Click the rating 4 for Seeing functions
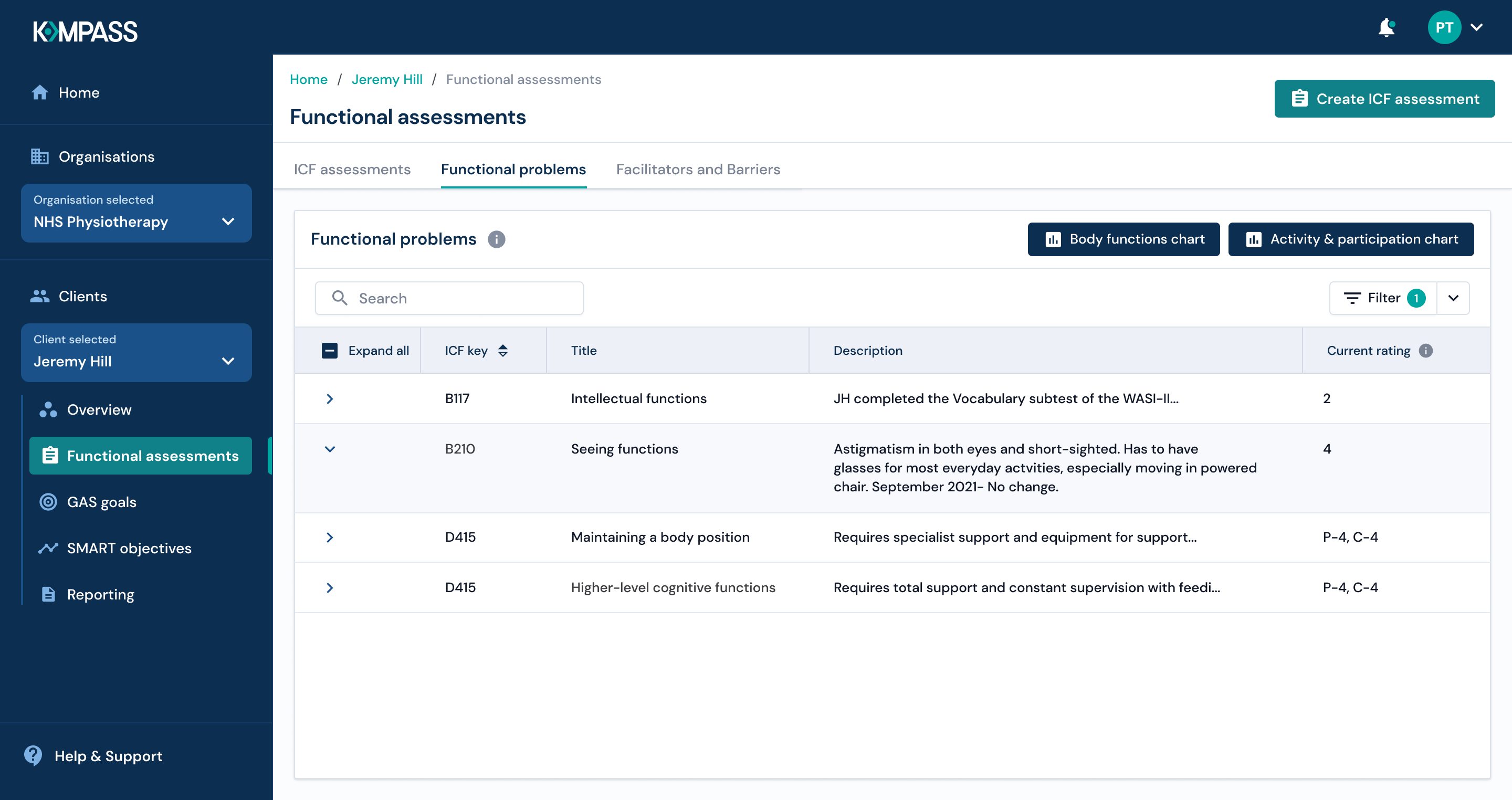Image resolution: width=1512 pixels, height=800 pixels. (1327, 449)
